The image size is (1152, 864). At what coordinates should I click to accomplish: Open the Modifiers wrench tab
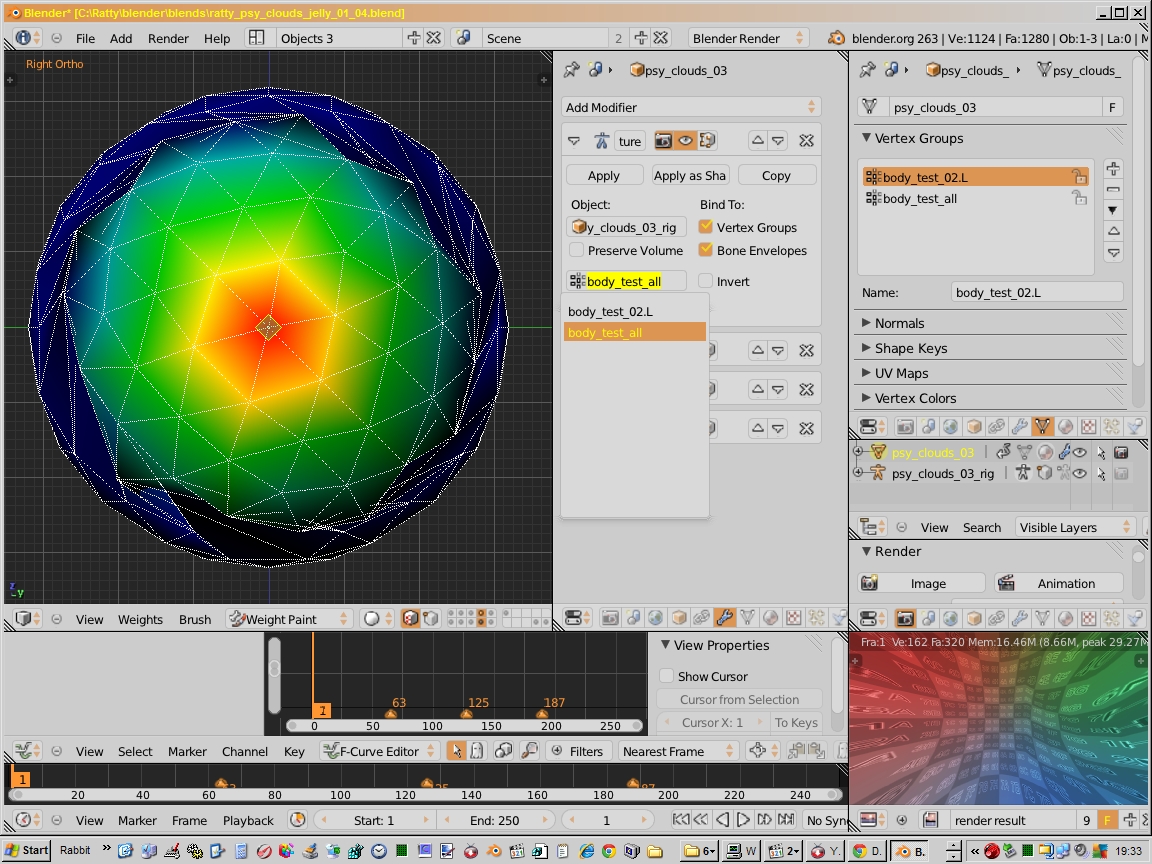[x=724, y=618]
